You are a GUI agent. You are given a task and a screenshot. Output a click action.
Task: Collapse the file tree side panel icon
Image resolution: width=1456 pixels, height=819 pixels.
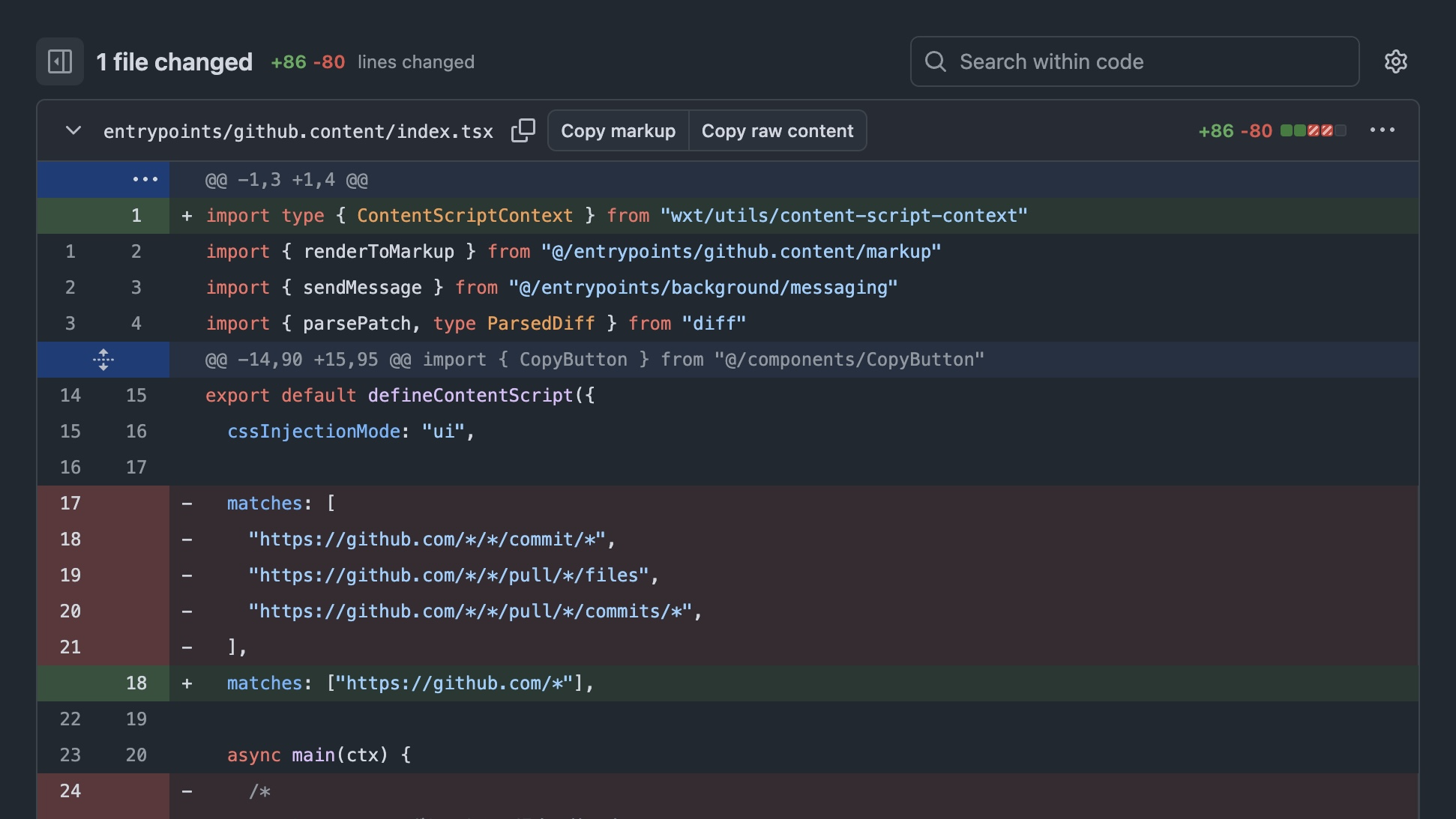(x=59, y=61)
